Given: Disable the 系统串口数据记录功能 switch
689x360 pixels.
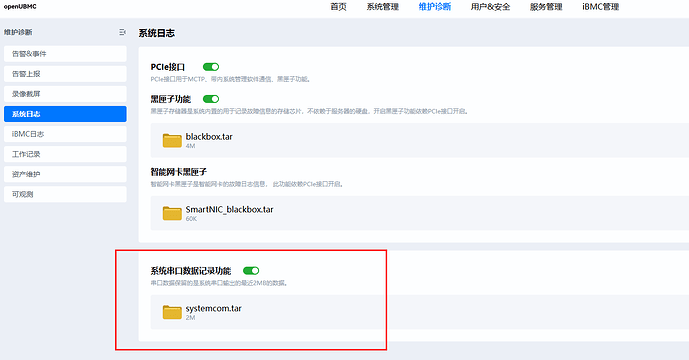Looking at the screenshot, I should tap(251, 270).
